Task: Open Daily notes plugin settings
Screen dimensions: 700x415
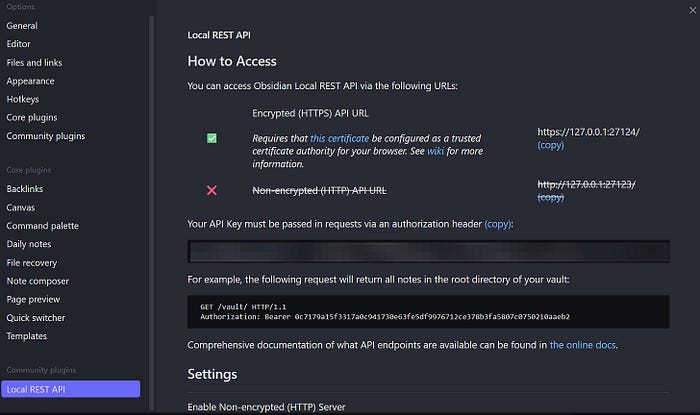Action: [x=30, y=244]
